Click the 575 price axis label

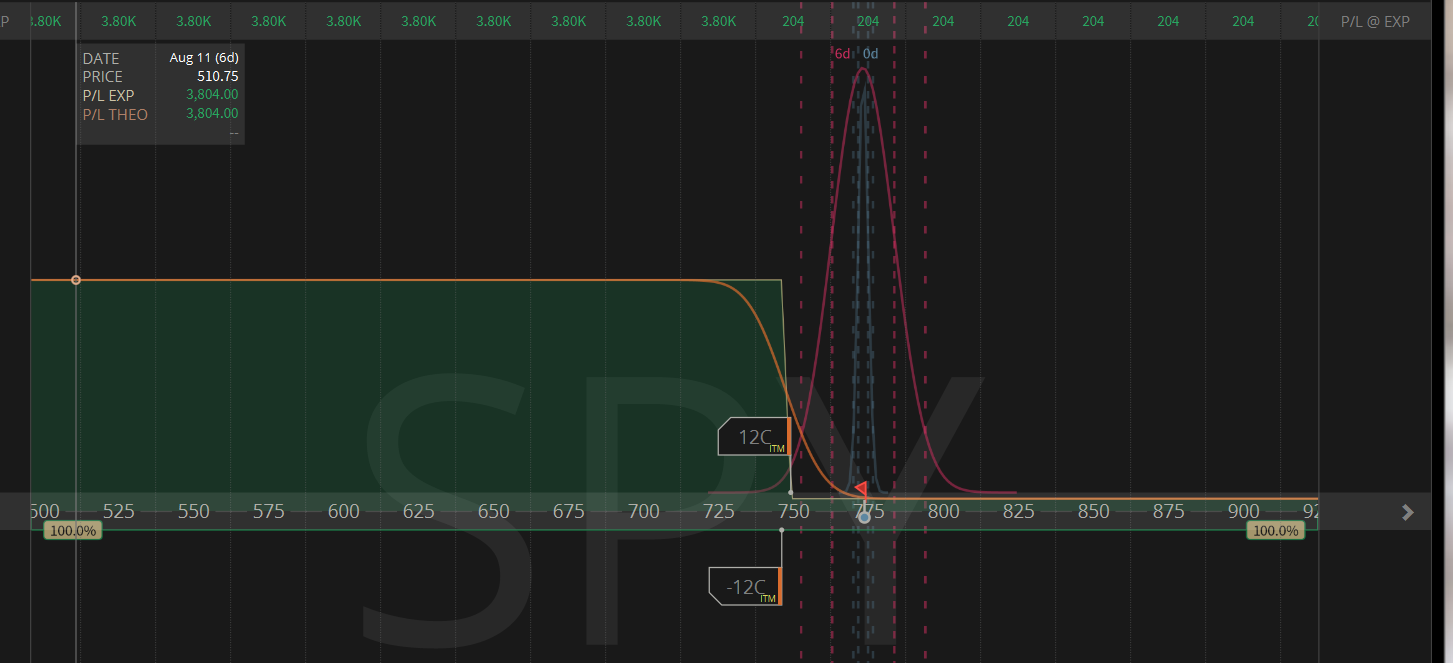[268, 512]
